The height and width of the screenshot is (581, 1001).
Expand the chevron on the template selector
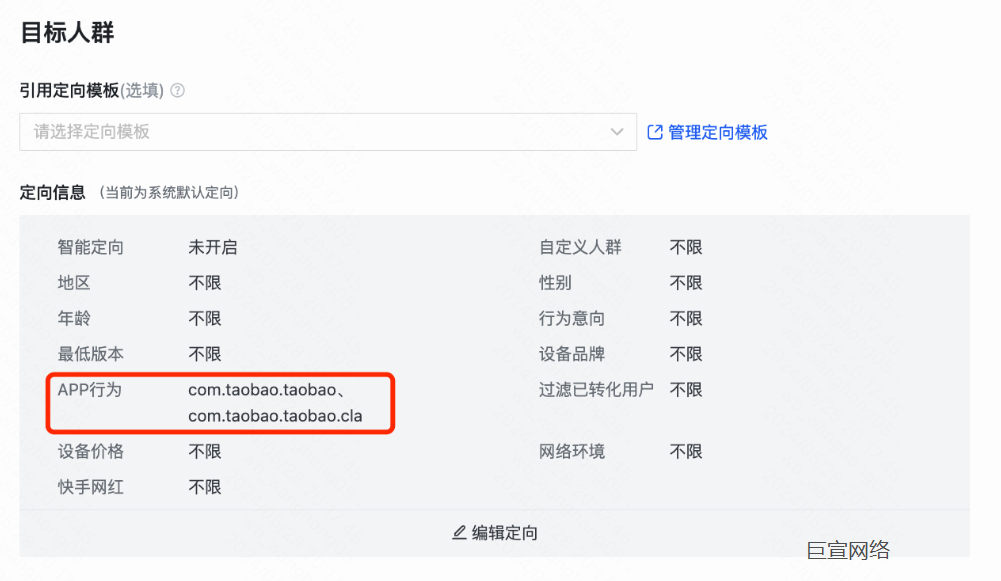click(618, 132)
